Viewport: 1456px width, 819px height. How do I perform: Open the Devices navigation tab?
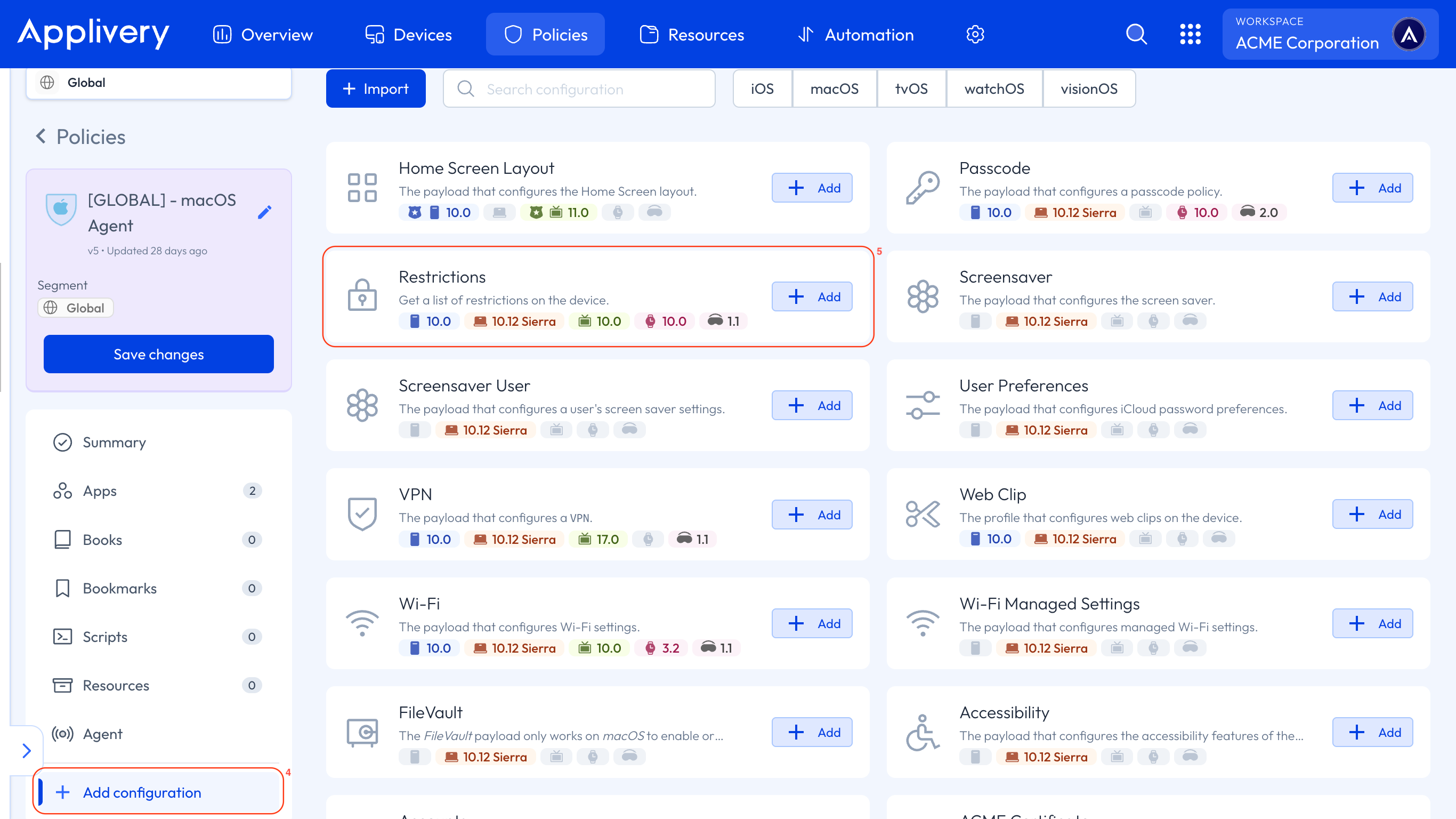[409, 35]
